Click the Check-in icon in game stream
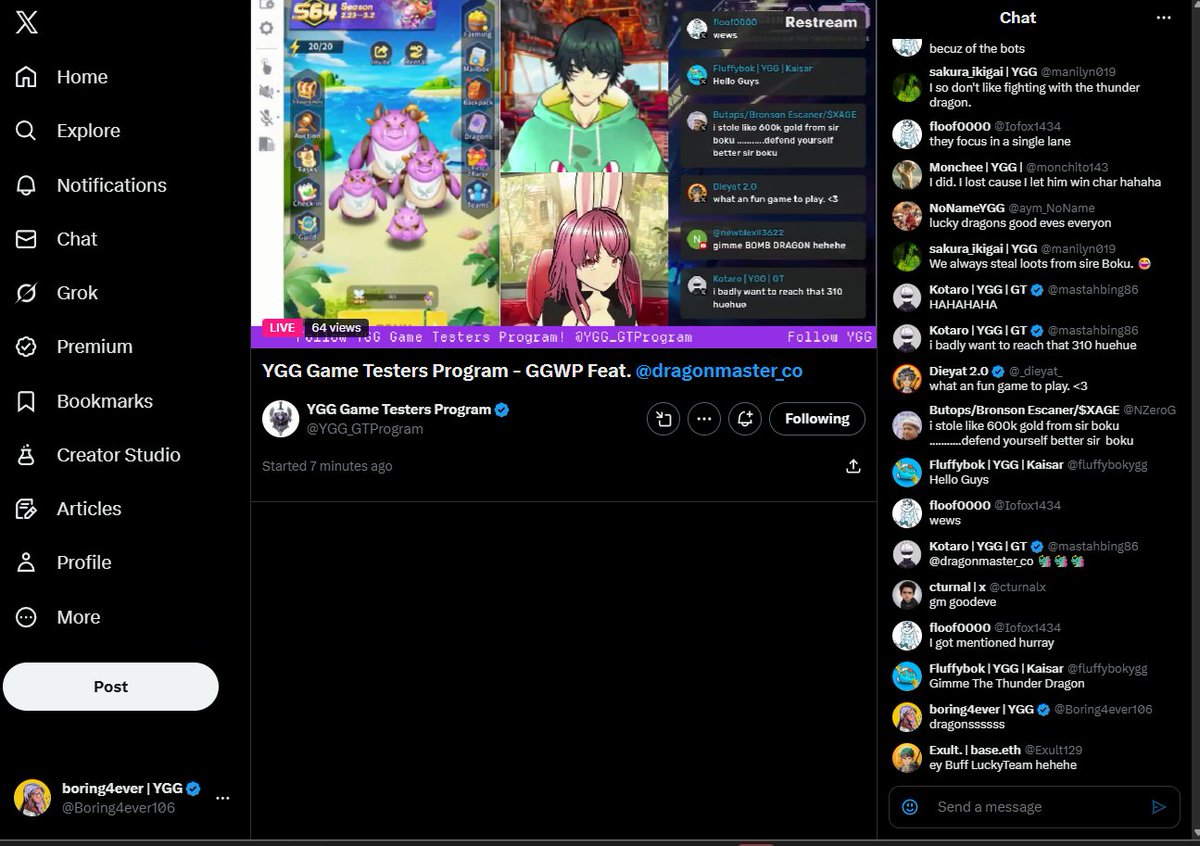Screen dimensions: 1200x846 click(306, 191)
